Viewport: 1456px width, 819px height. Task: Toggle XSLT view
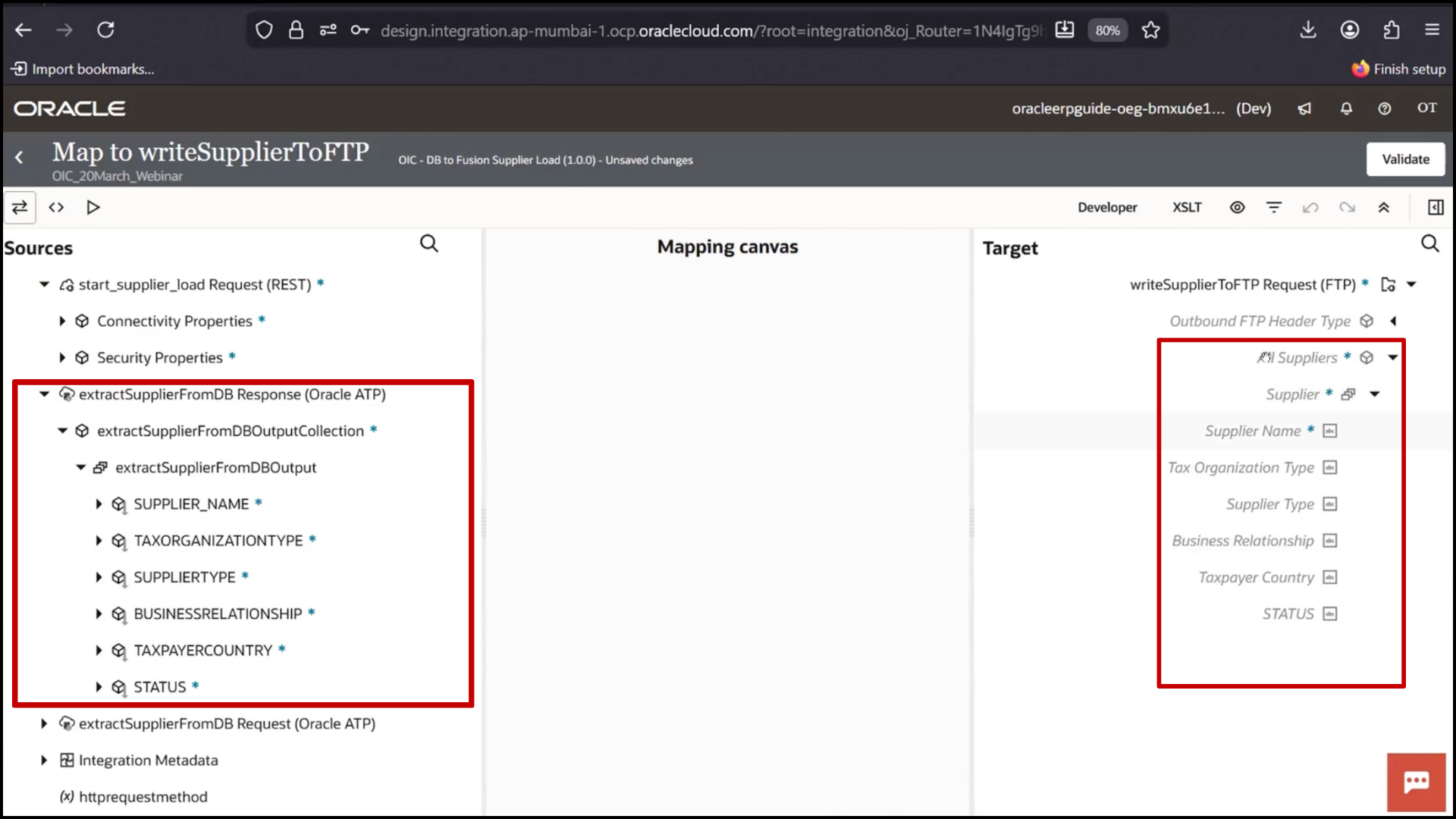(x=1187, y=207)
